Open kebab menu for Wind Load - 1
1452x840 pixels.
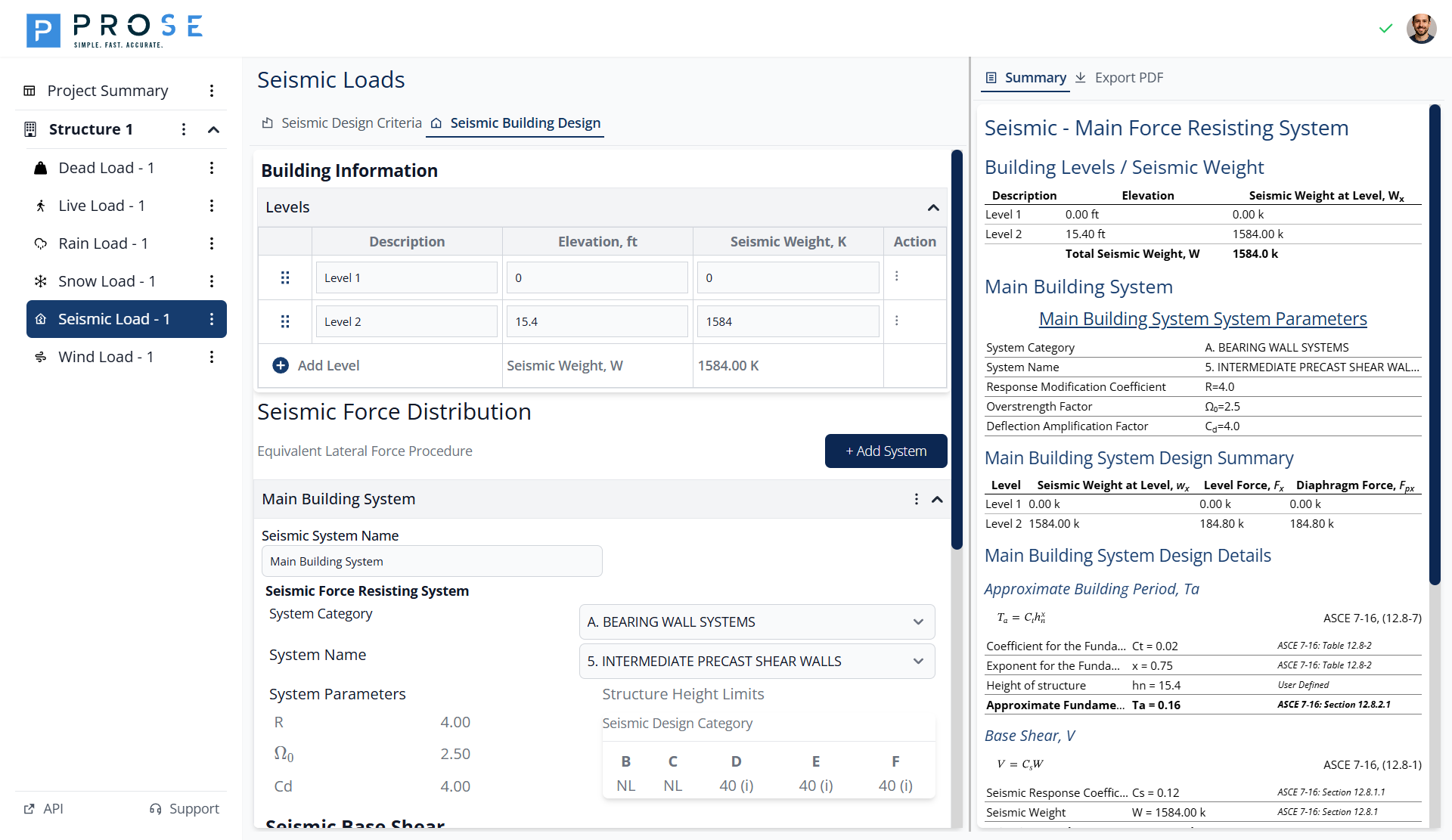click(x=212, y=357)
